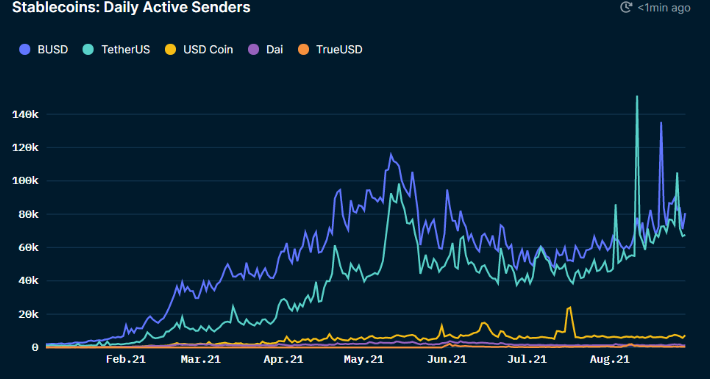710x379 pixels.
Task: Click the Feb.21 x-axis label
Action: coord(126,360)
